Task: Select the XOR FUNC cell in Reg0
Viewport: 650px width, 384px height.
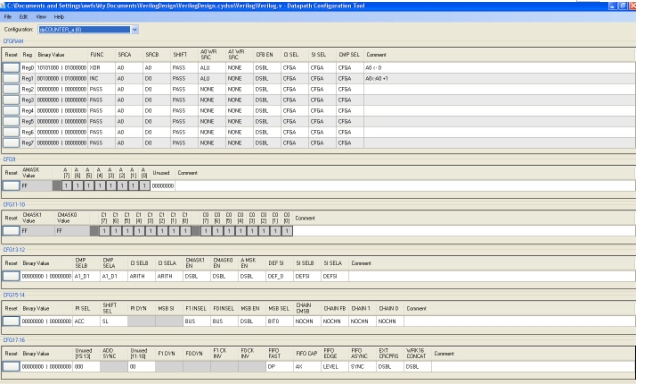Action: (102, 68)
